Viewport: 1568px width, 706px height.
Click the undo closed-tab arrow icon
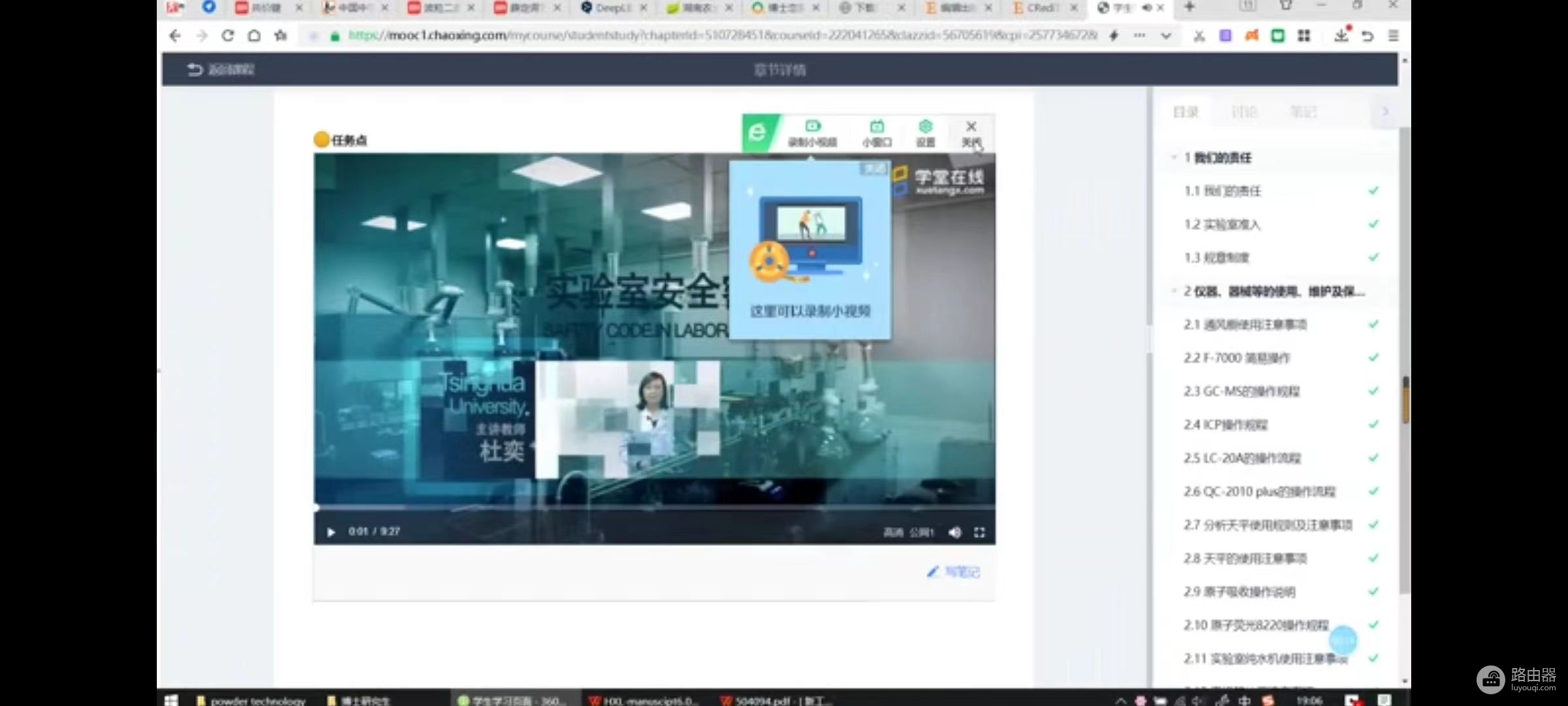(1367, 36)
